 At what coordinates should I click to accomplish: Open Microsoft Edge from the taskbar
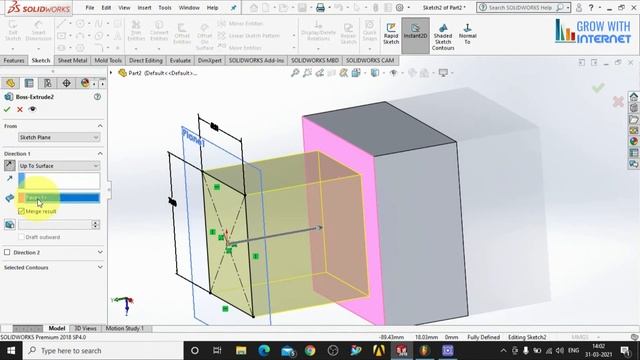[264, 351]
